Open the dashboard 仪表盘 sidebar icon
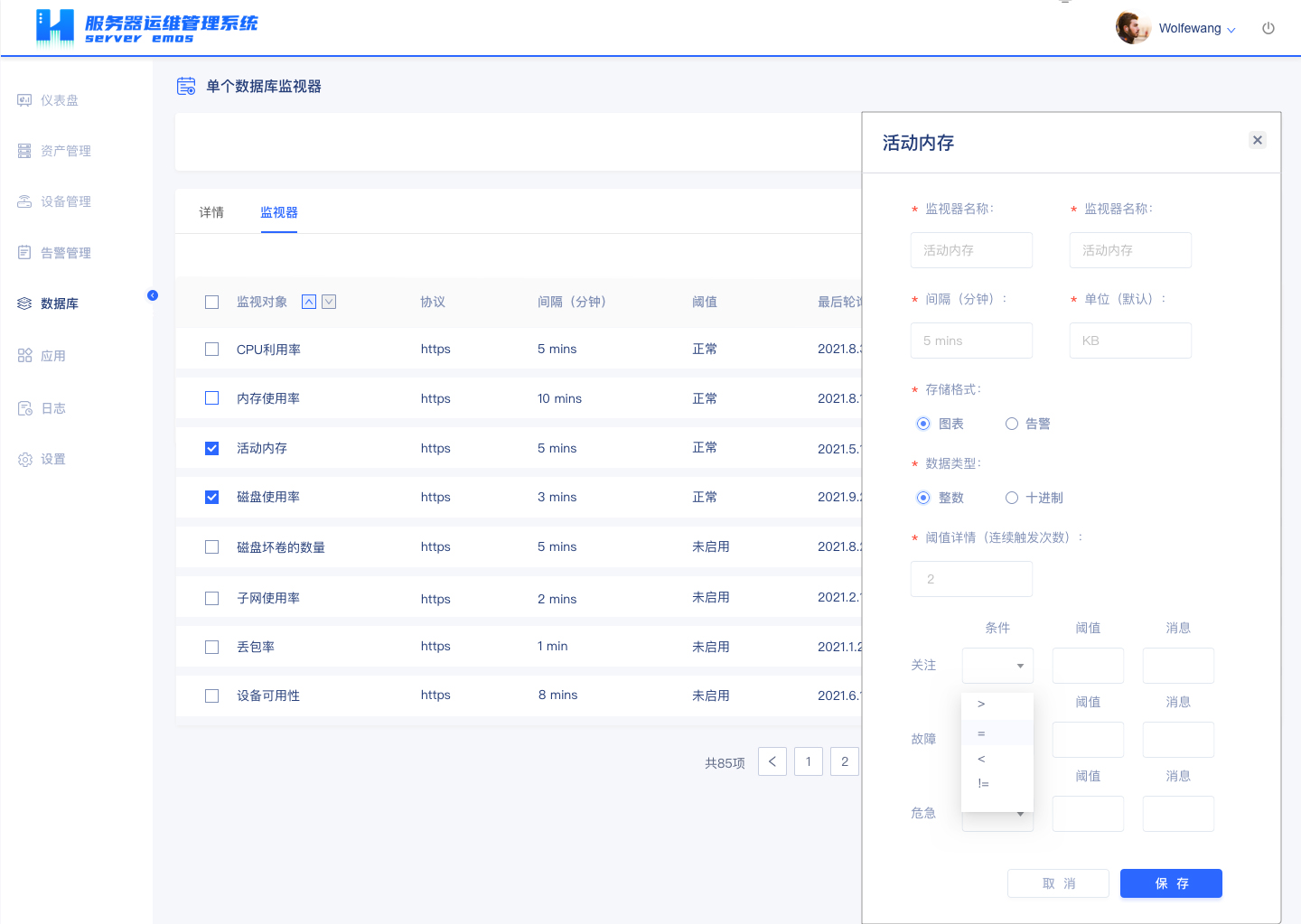This screenshot has height=924, width=1301. click(x=25, y=100)
